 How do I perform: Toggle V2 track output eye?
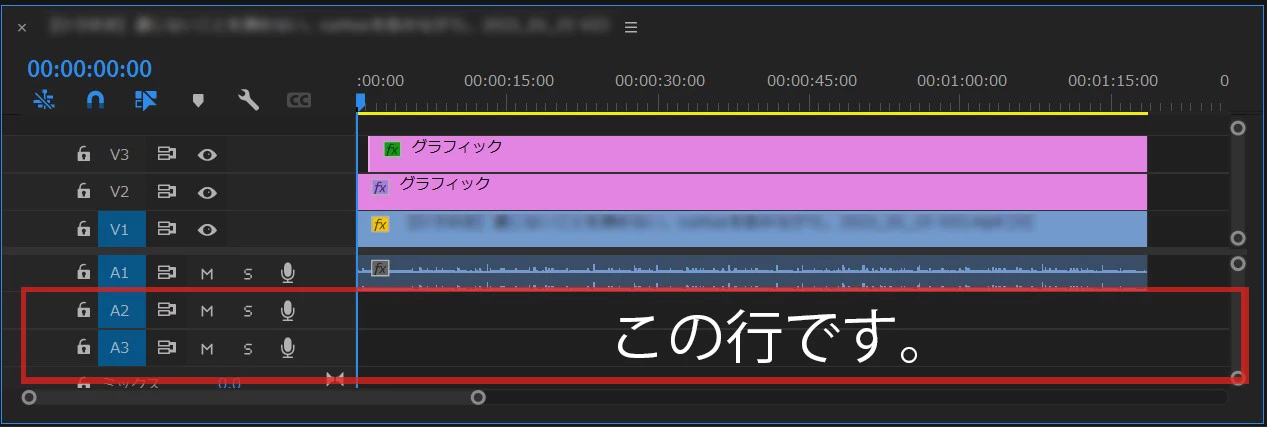207,192
